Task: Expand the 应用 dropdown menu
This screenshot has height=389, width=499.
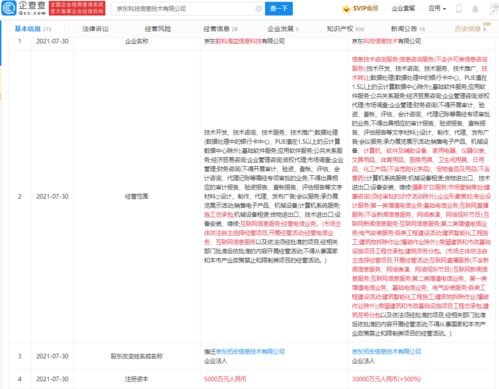Action: point(437,8)
